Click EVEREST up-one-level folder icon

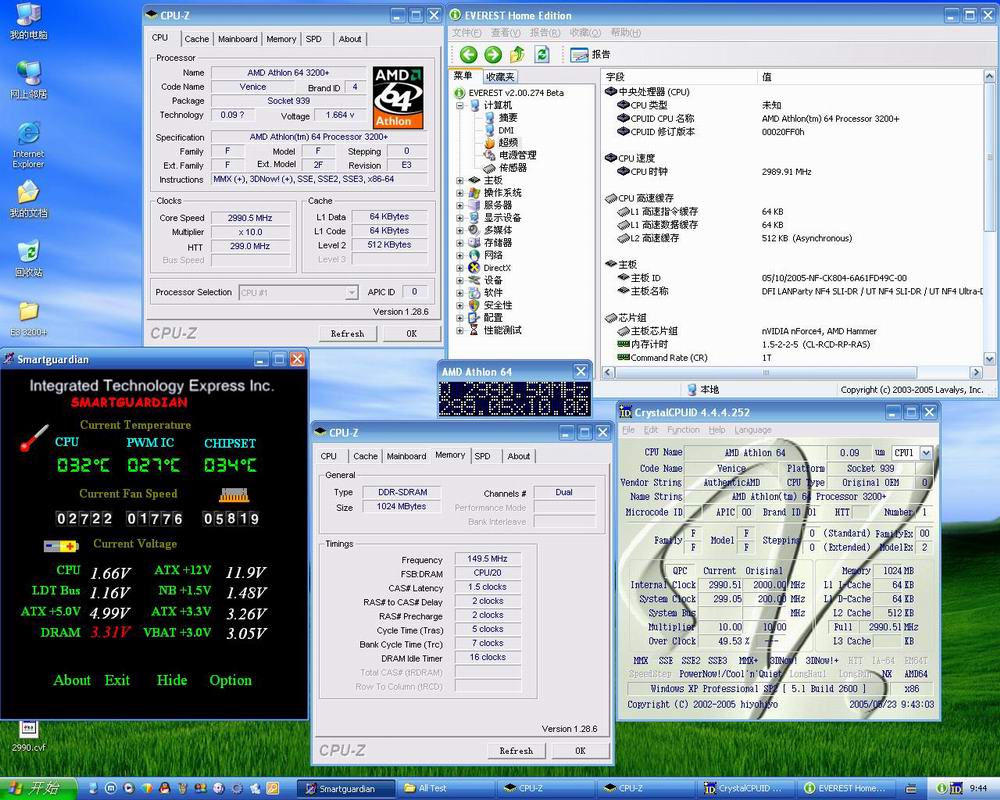tap(517, 55)
